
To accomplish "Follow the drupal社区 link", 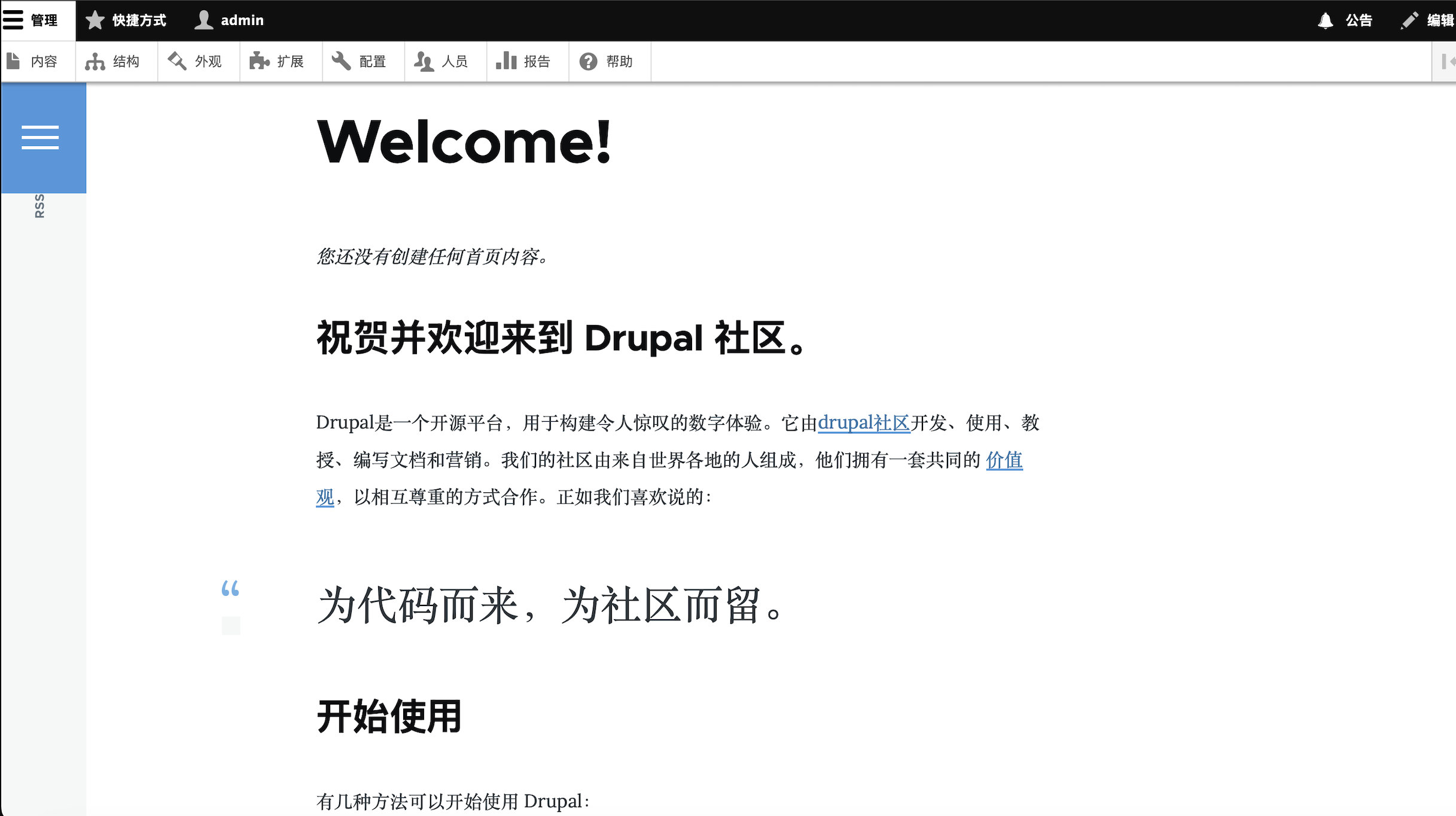I will click(864, 423).
